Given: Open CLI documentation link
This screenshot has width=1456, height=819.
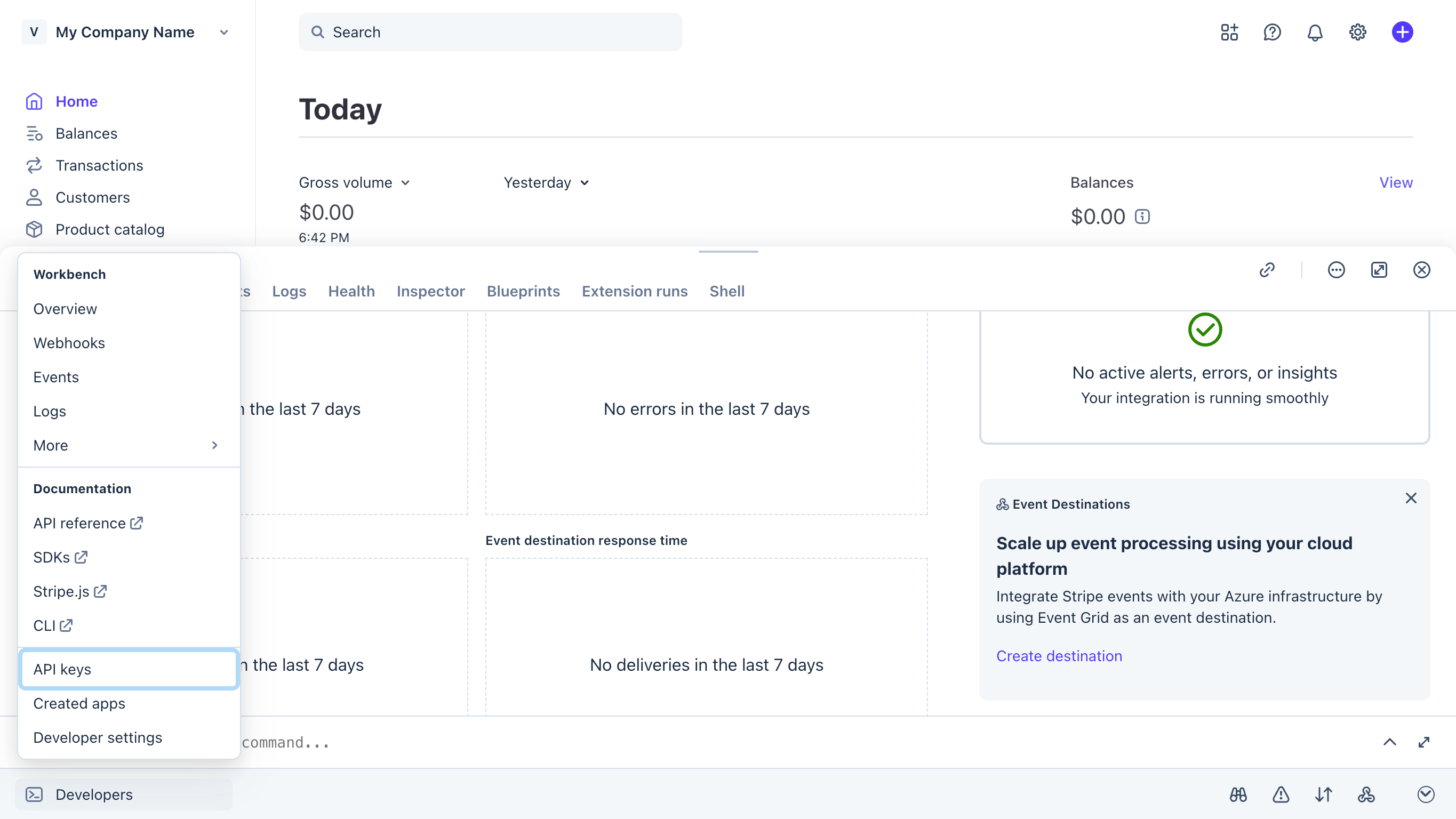Looking at the screenshot, I should coord(53,625).
